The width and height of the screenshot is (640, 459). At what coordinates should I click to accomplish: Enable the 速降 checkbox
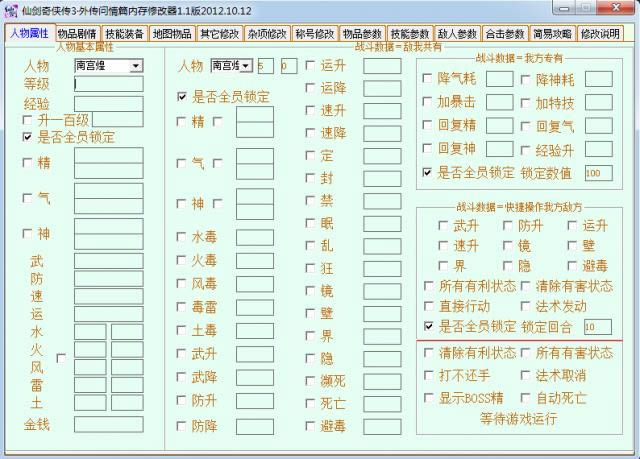(x=310, y=133)
